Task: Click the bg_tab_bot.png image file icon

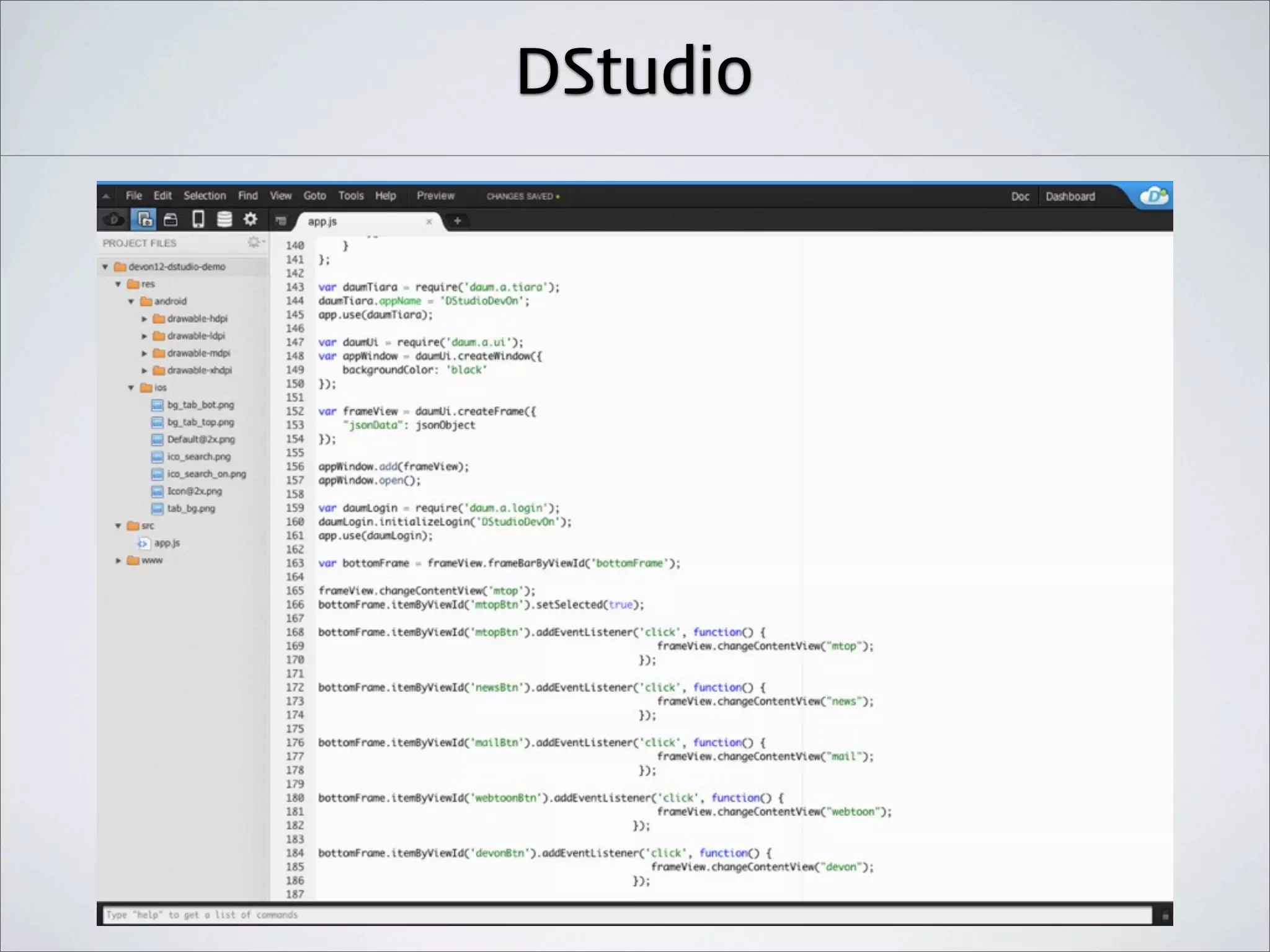Action: [158, 405]
